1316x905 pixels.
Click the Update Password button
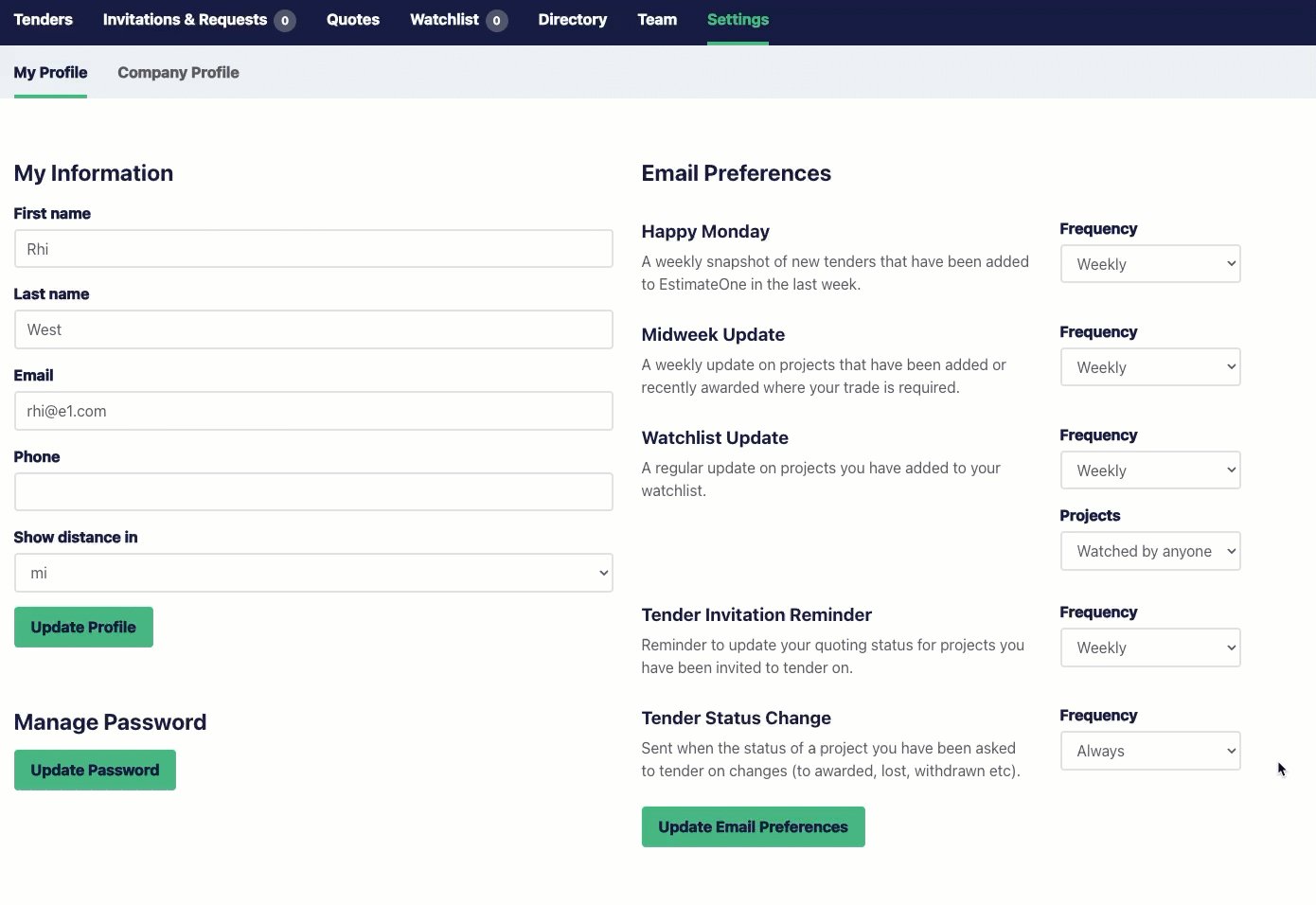tap(95, 771)
